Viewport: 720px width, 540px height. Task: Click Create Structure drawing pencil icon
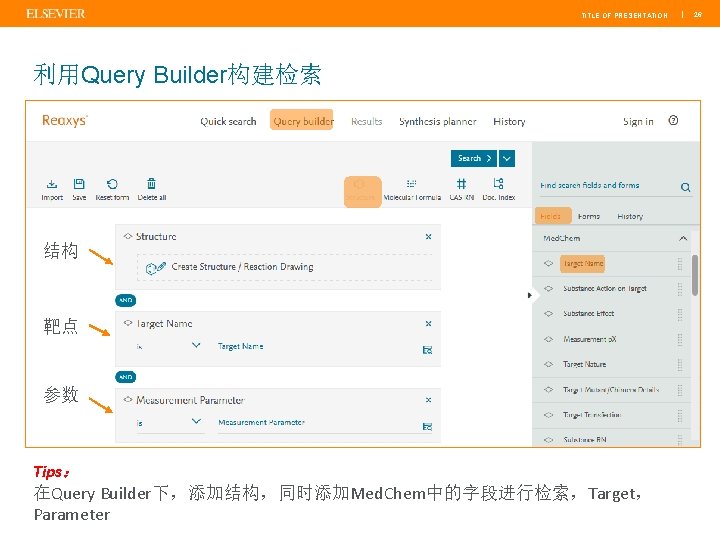pyautogui.click(x=156, y=268)
